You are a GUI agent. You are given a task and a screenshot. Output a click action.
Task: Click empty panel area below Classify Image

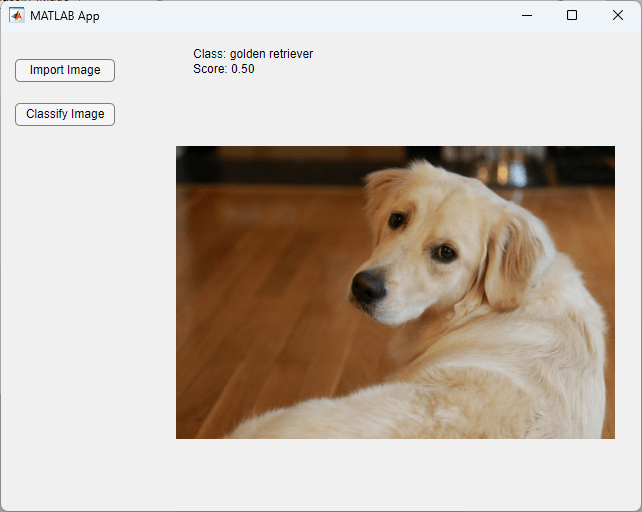pyautogui.click(x=80, y=300)
